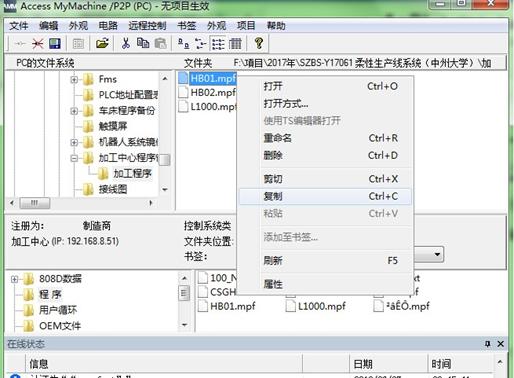Expand the Fms folder node

(74, 80)
